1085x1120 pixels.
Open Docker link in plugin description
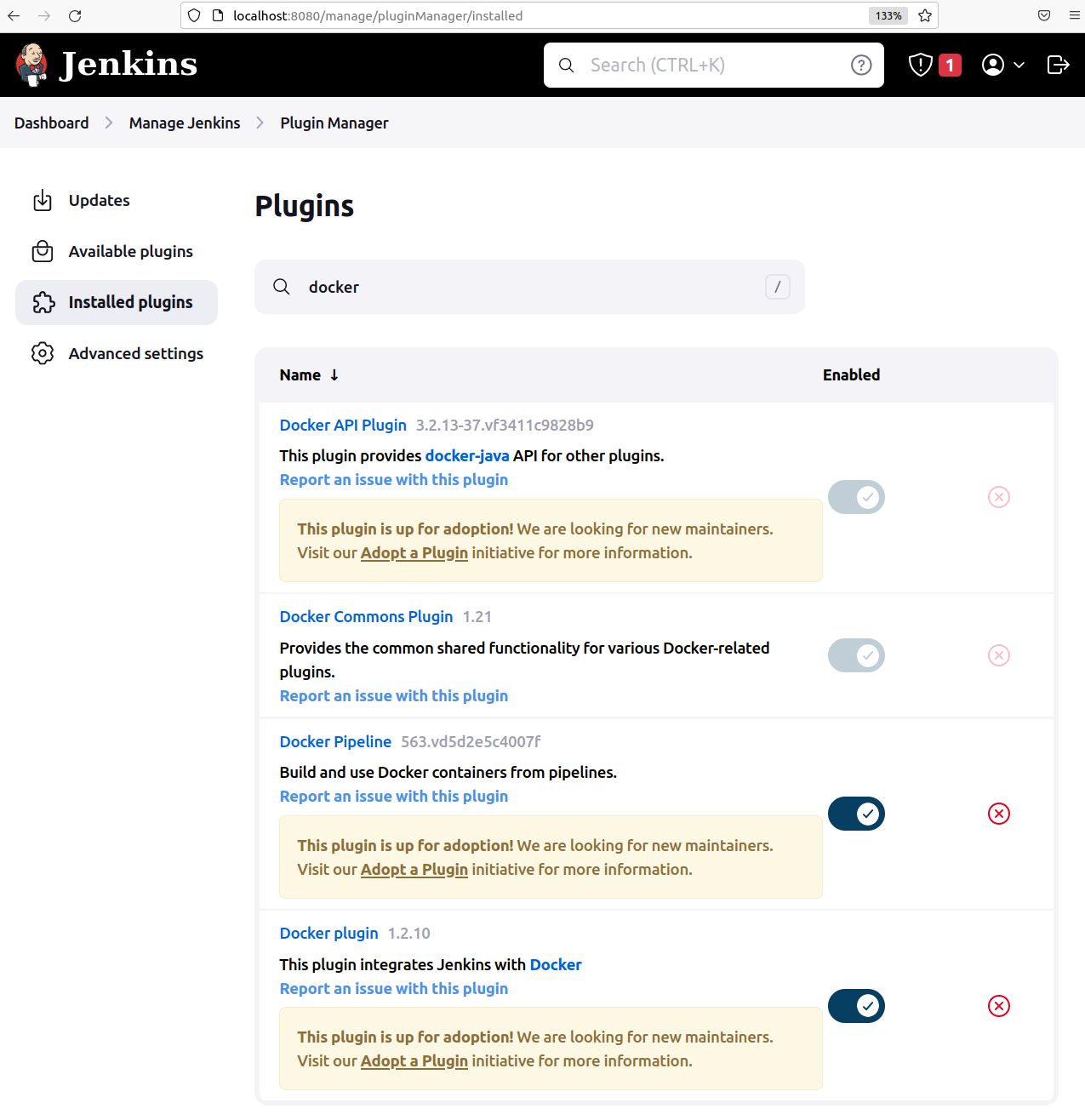(556, 965)
